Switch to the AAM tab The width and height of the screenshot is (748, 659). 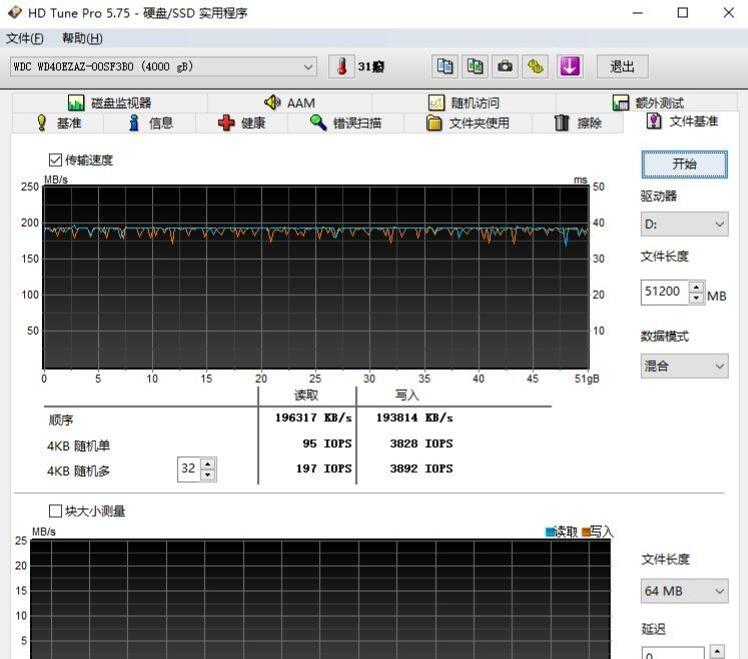click(x=290, y=103)
